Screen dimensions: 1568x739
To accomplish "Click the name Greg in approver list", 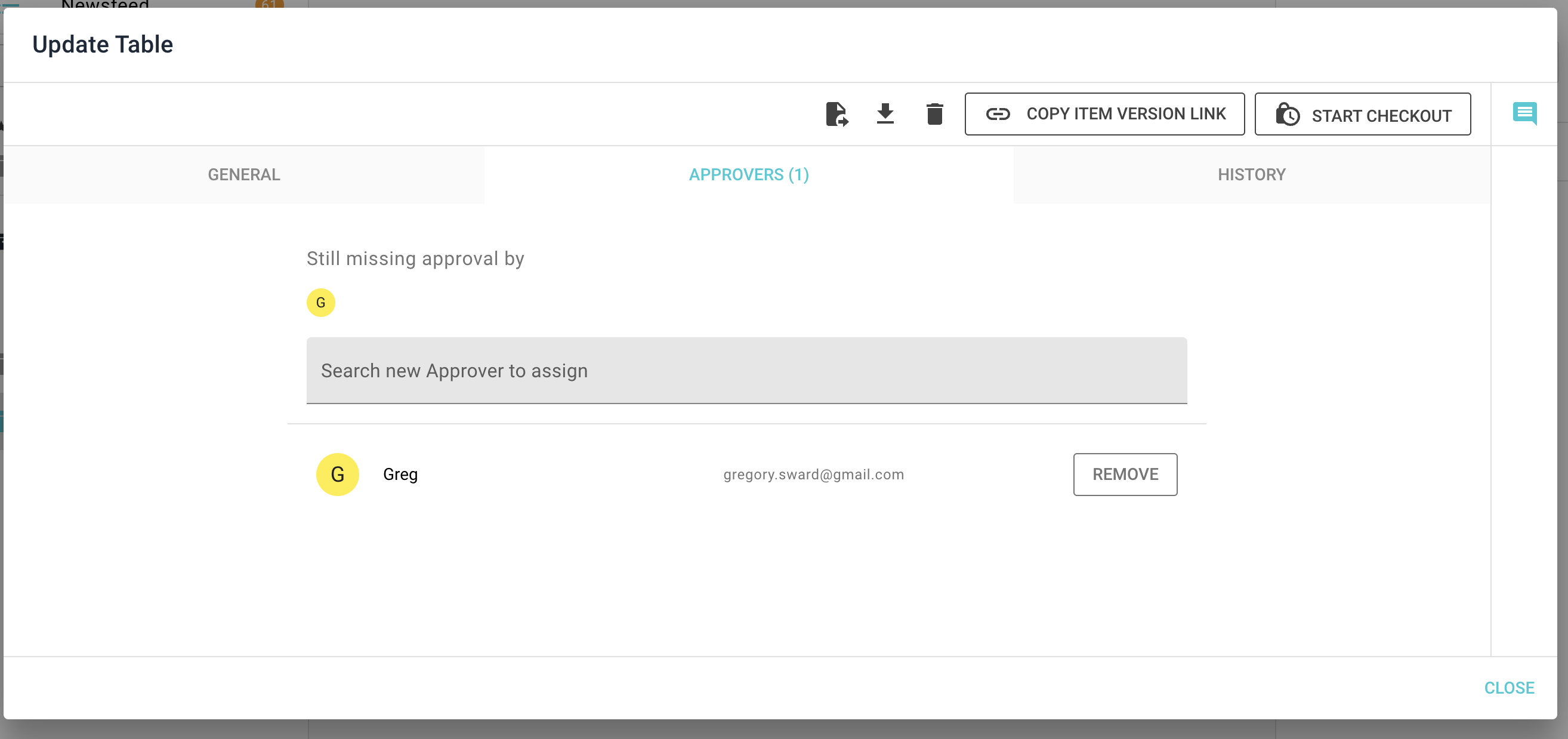I will coord(400,474).
